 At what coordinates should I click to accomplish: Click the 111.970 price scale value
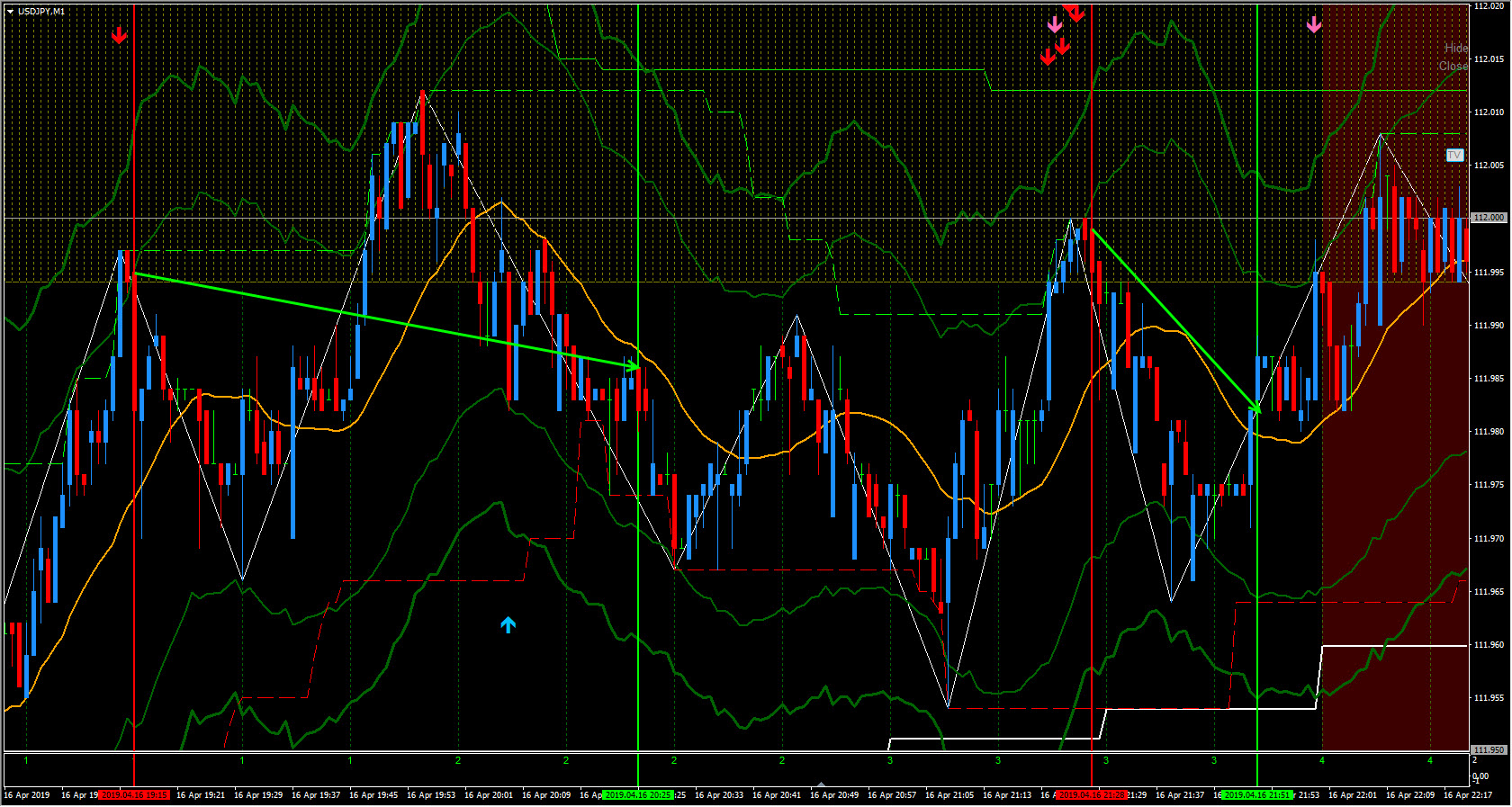click(1489, 539)
